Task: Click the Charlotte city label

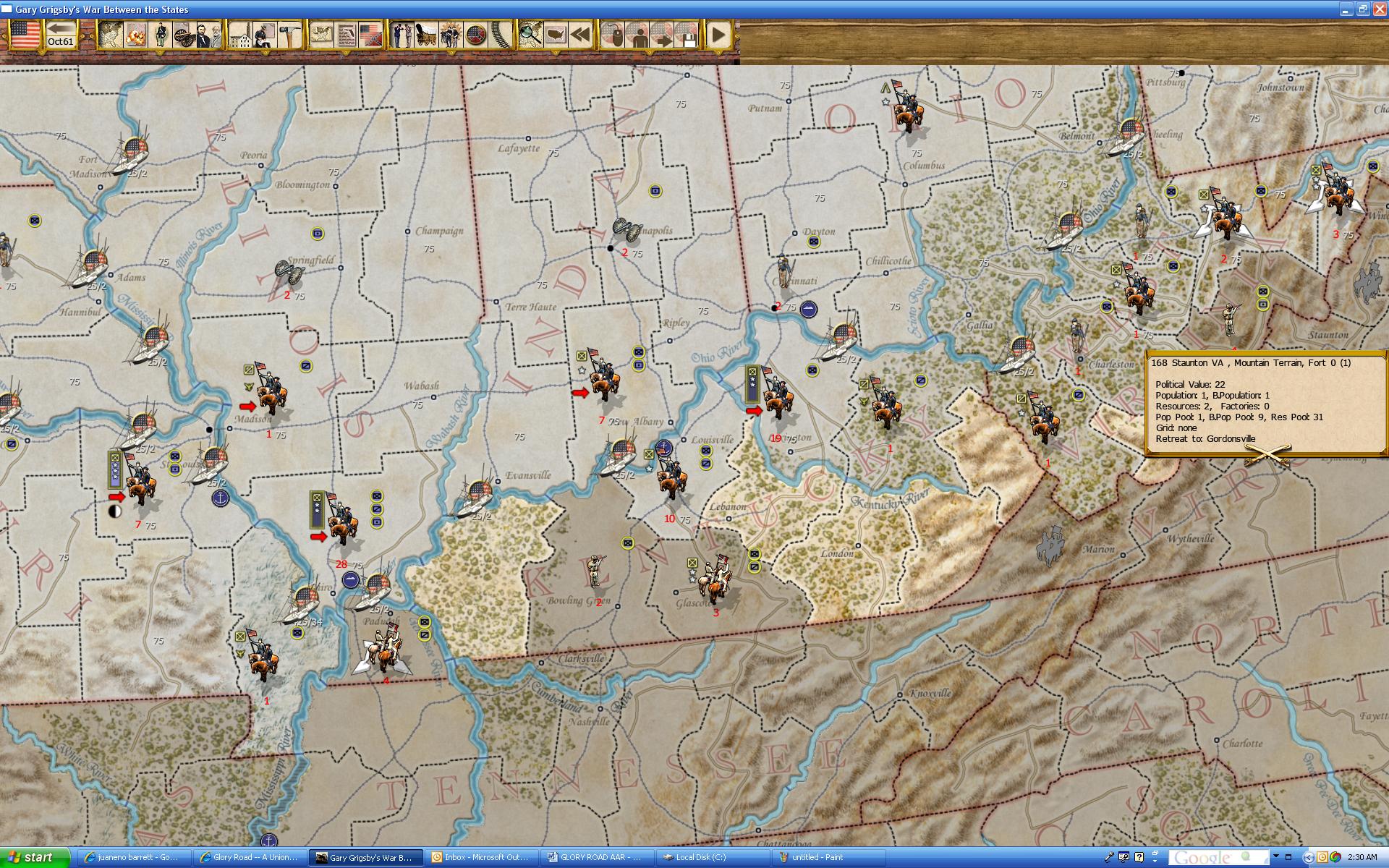Action: click(1242, 743)
